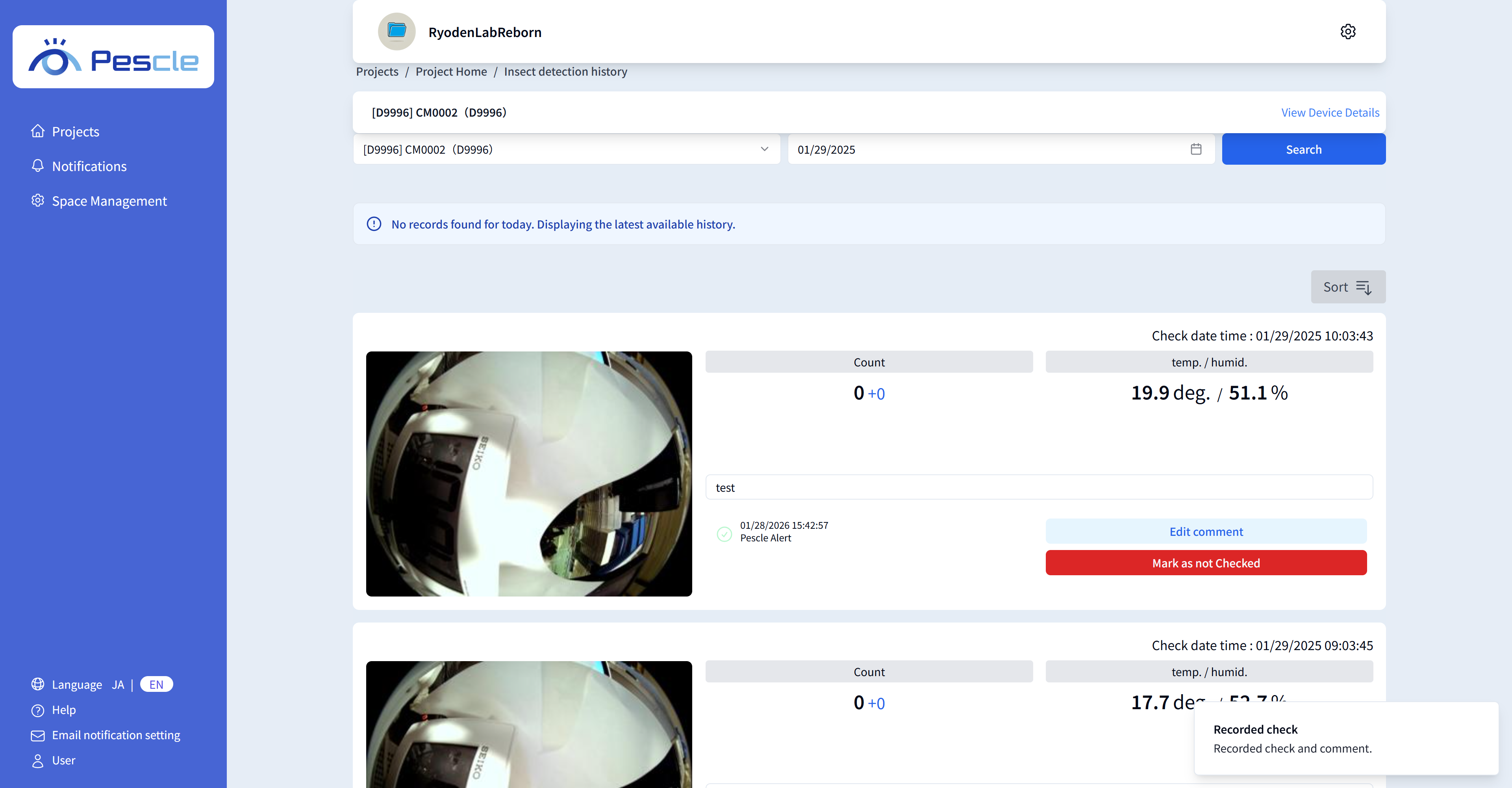Viewport: 1512px width, 788px height.
Task: Open Email notification setting
Action: tap(116, 735)
